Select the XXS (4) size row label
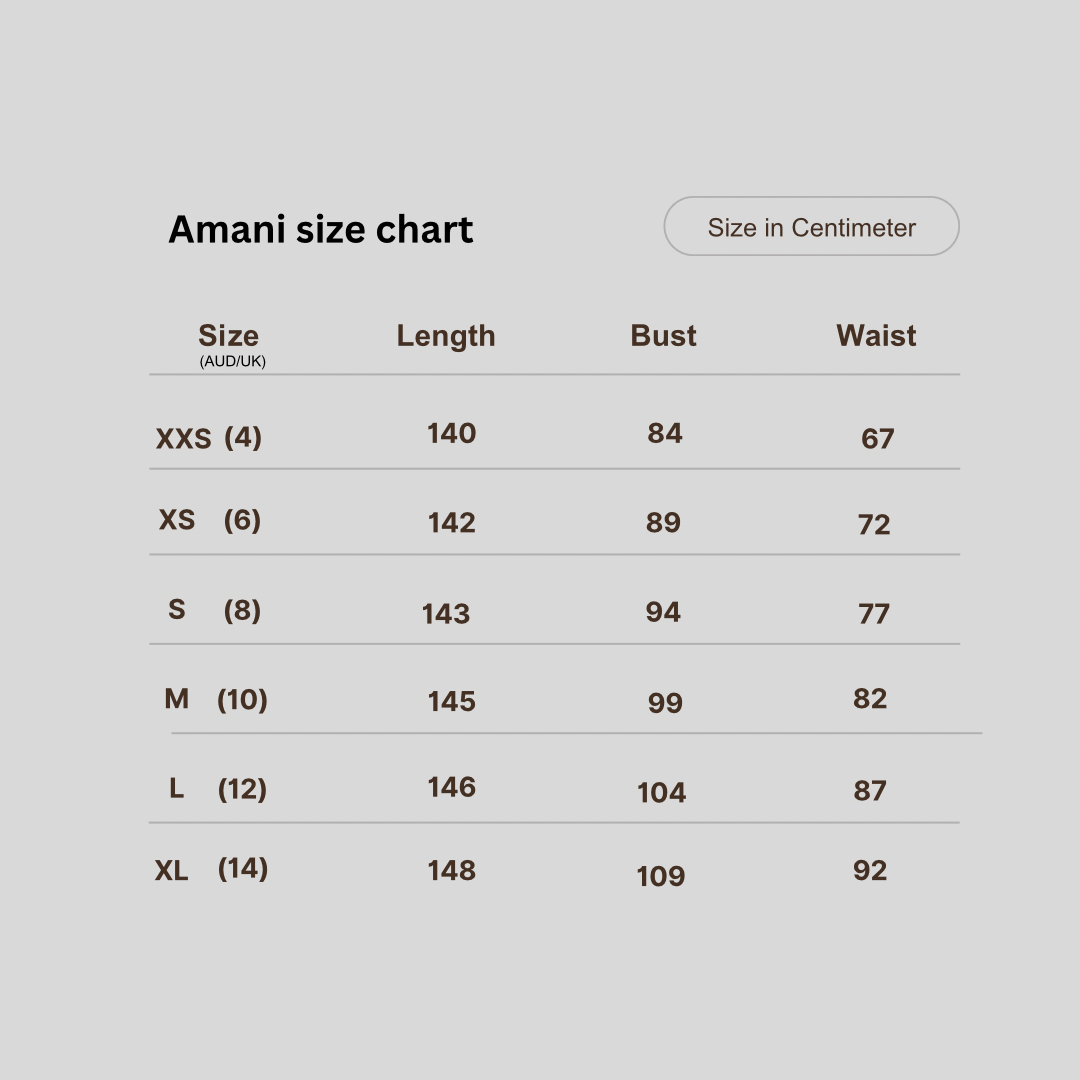 [x=208, y=438]
